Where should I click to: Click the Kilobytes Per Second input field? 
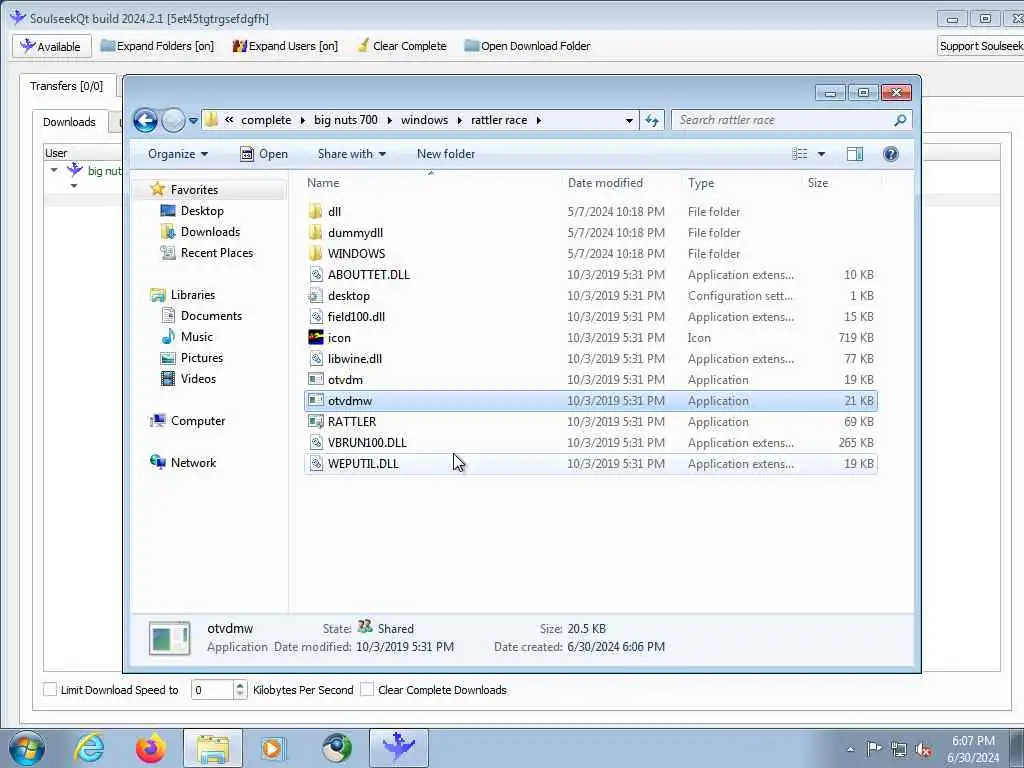[x=212, y=690]
